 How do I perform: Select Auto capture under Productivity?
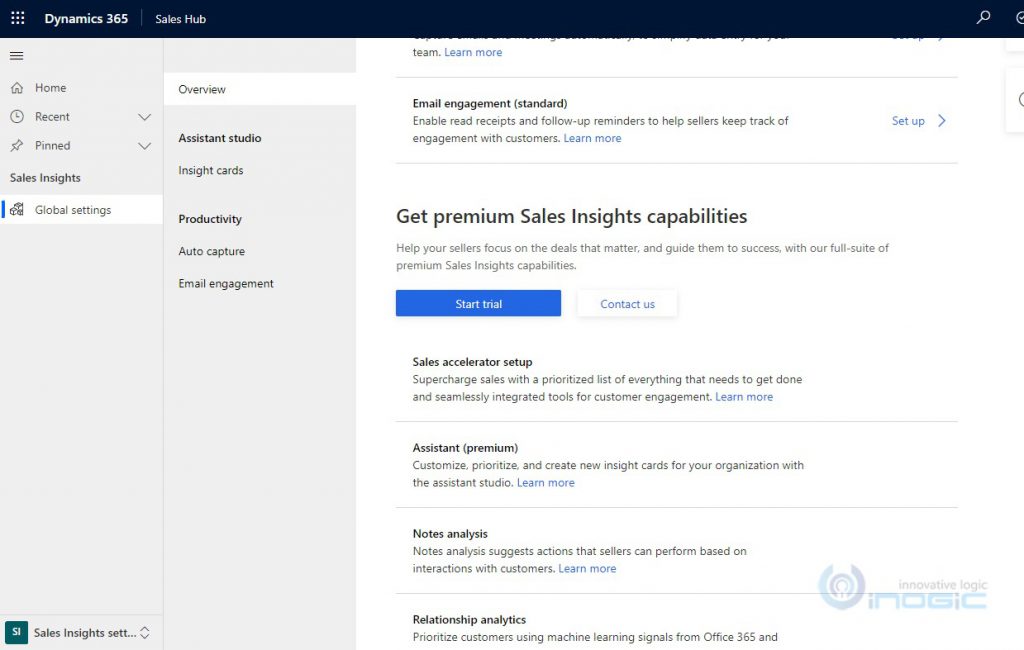[211, 251]
